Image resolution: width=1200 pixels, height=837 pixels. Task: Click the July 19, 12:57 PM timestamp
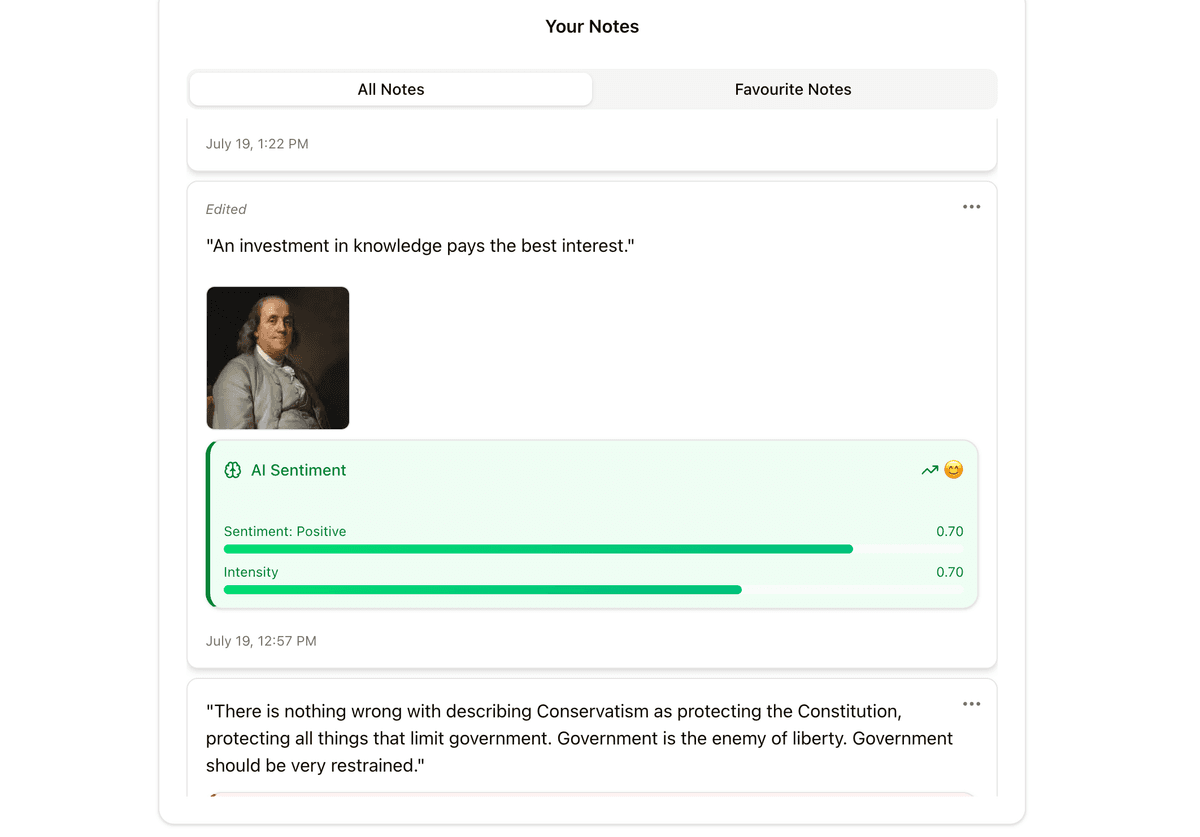[x=261, y=640]
